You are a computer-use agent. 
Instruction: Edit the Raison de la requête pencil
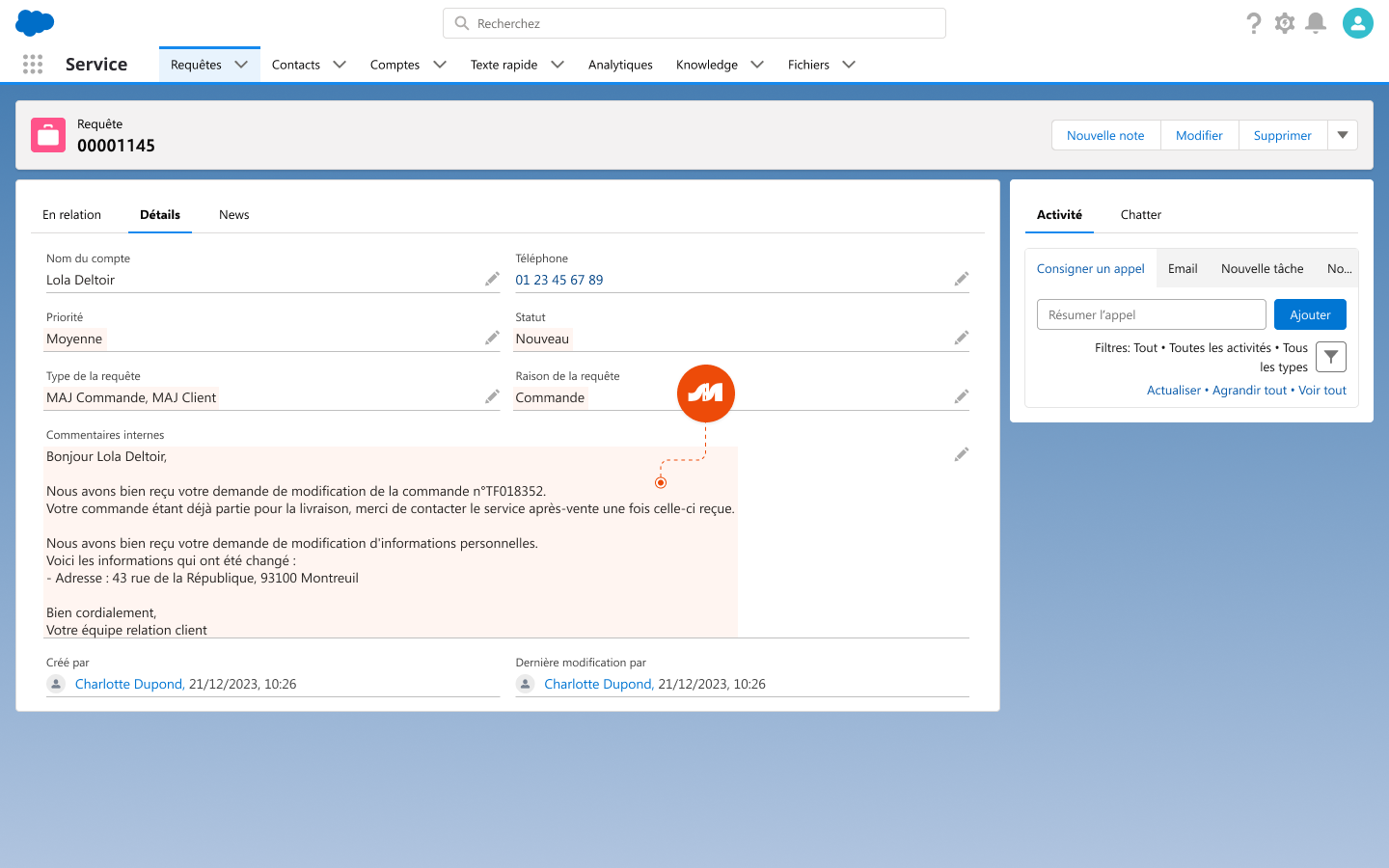[962, 396]
